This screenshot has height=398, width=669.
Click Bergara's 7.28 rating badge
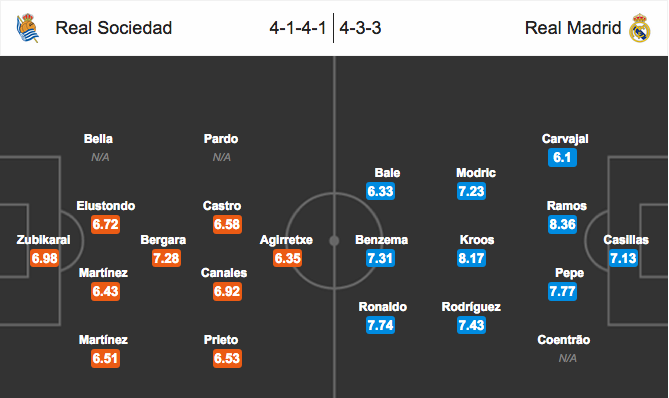click(x=166, y=258)
